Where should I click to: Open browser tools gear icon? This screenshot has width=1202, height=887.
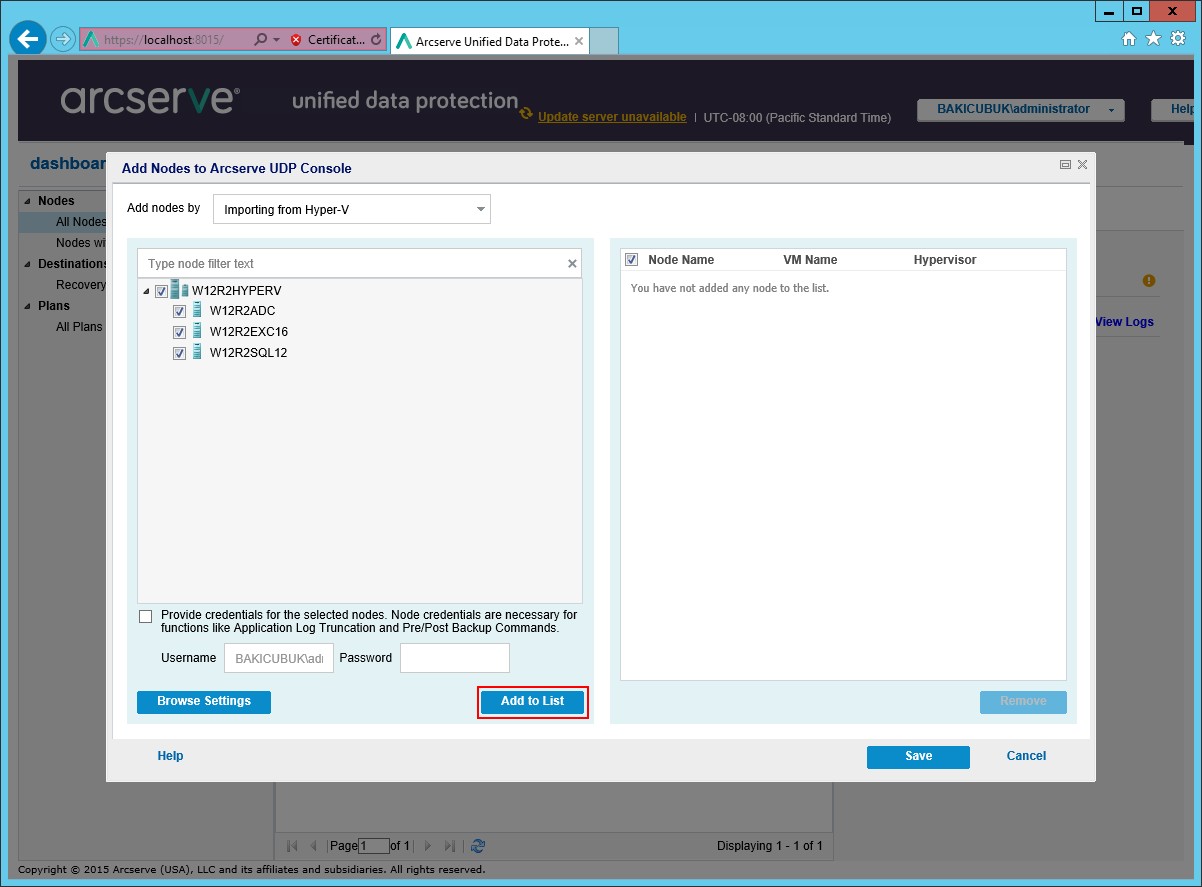(x=1177, y=39)
